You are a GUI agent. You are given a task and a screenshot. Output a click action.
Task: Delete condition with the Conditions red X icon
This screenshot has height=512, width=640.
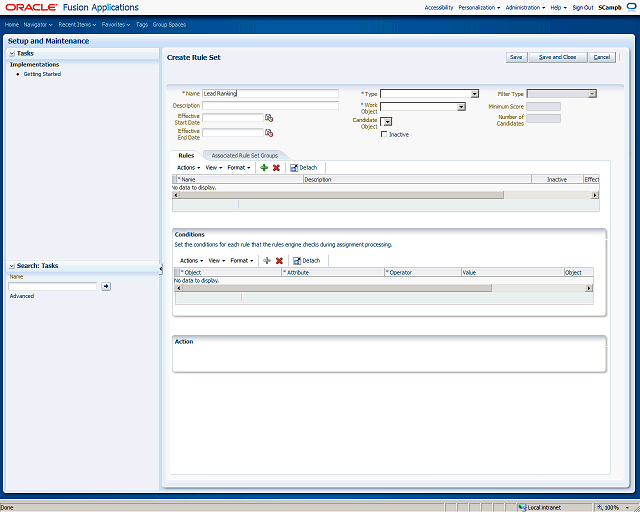(x=279, y=260)
